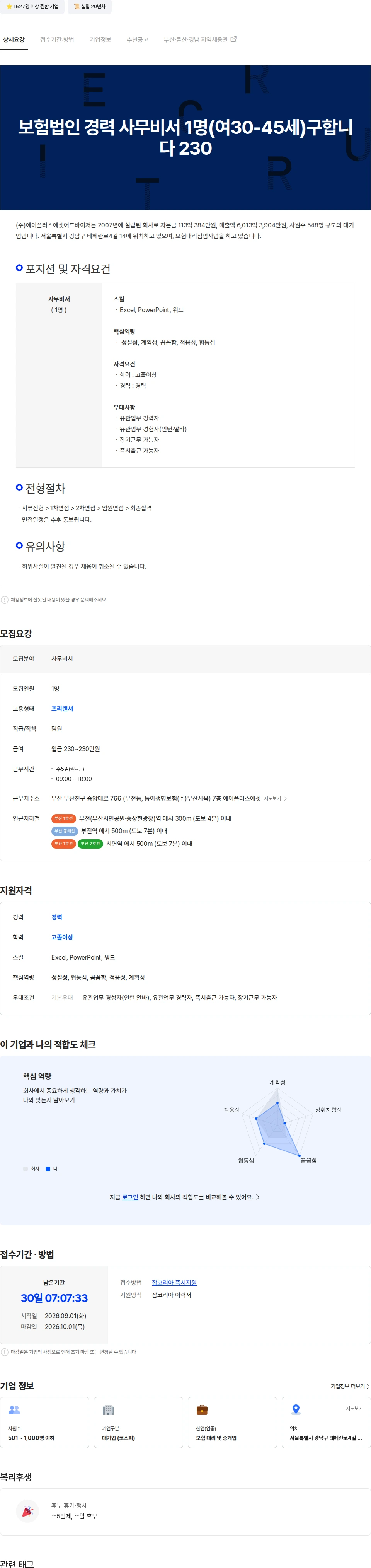The image size is (371, 1568).
Task: Click arrow after 적합도를 비교해볼 수 있어요
Action: [x=258, y=1197]
